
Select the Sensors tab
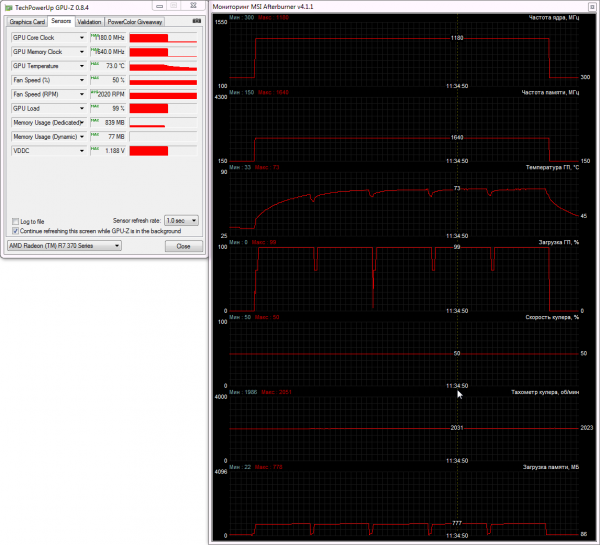[61, 21]
